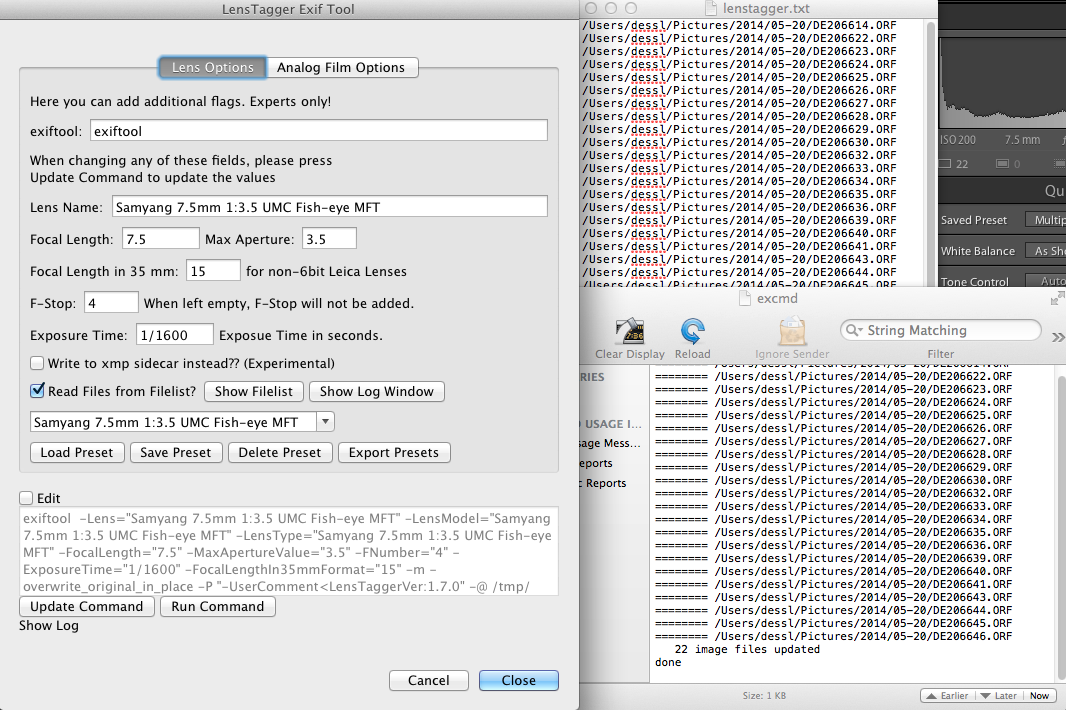Open the lens preset dropdown arrow

point(326,422)
